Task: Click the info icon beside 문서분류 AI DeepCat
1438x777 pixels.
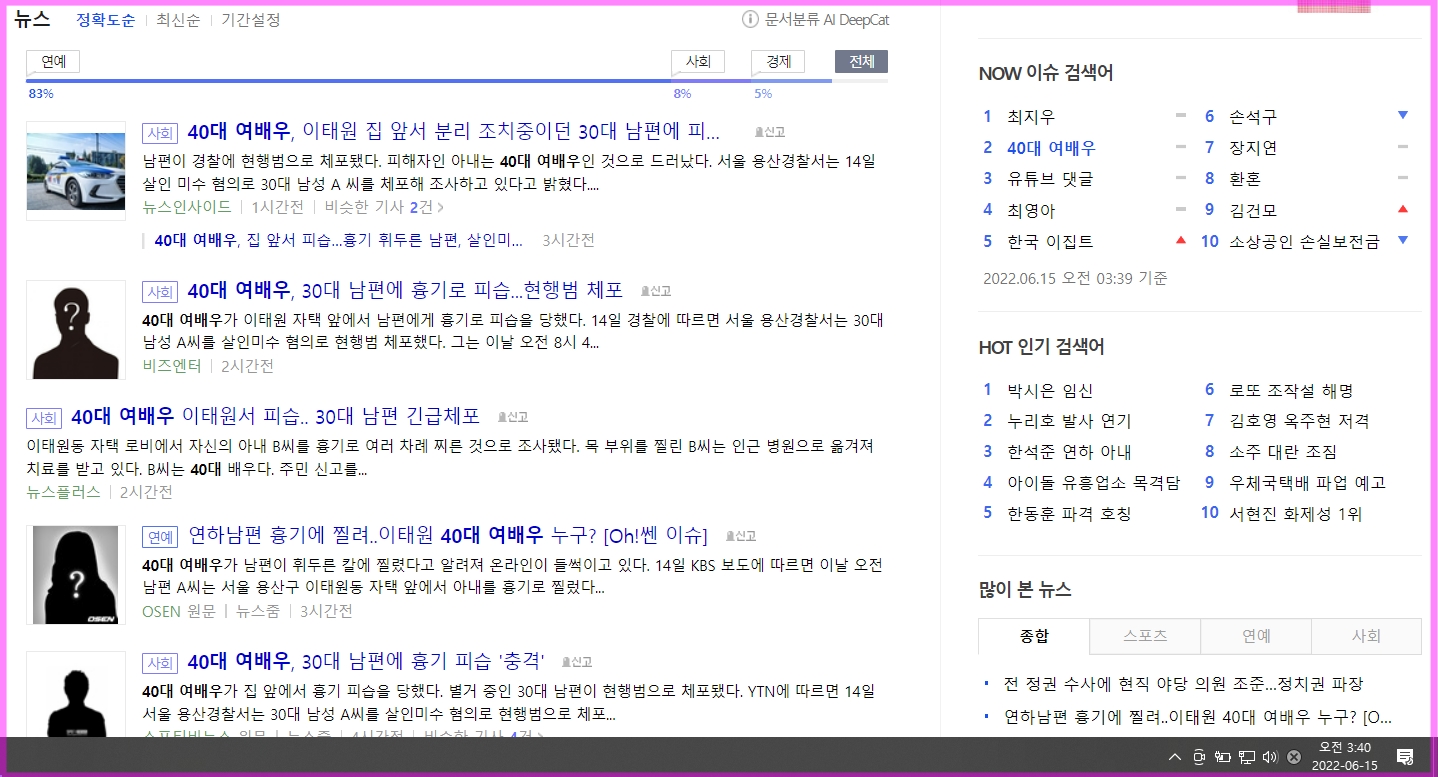Action: (750, 20)
